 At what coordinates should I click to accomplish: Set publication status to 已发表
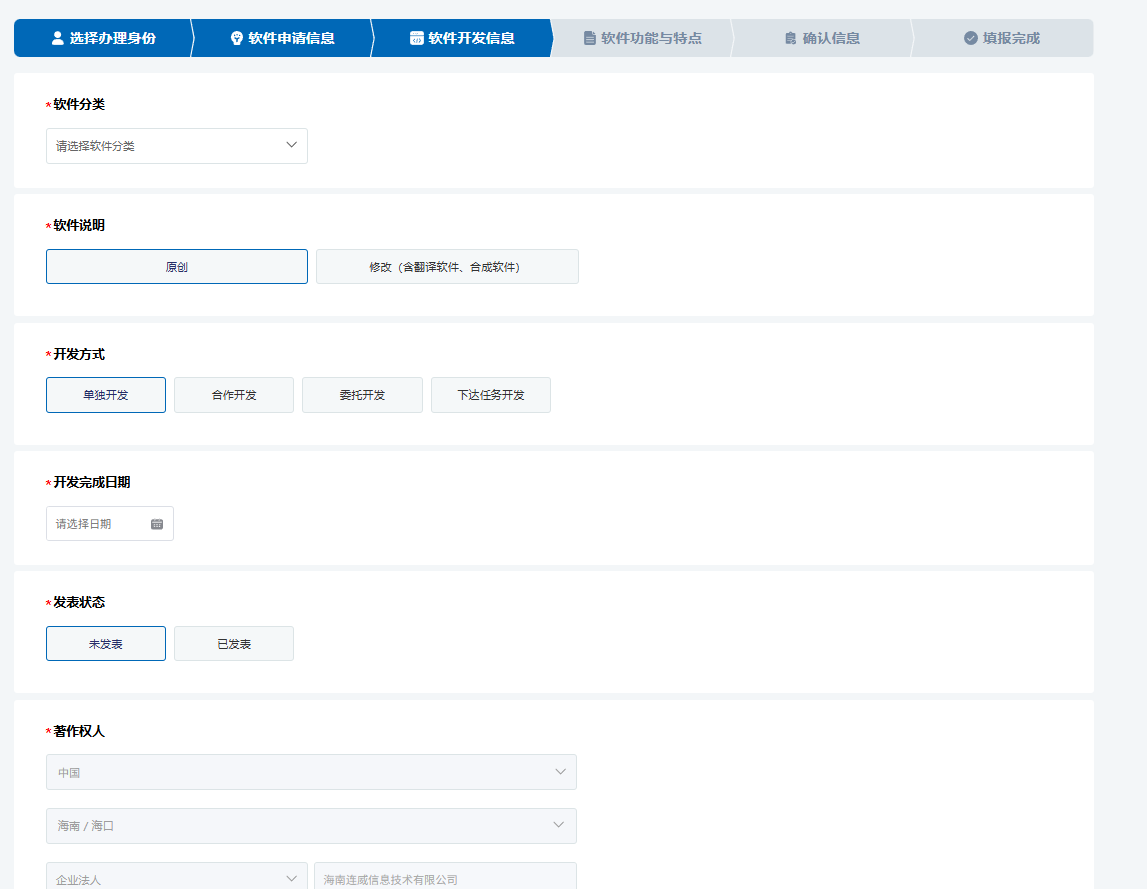coord(234,644)
